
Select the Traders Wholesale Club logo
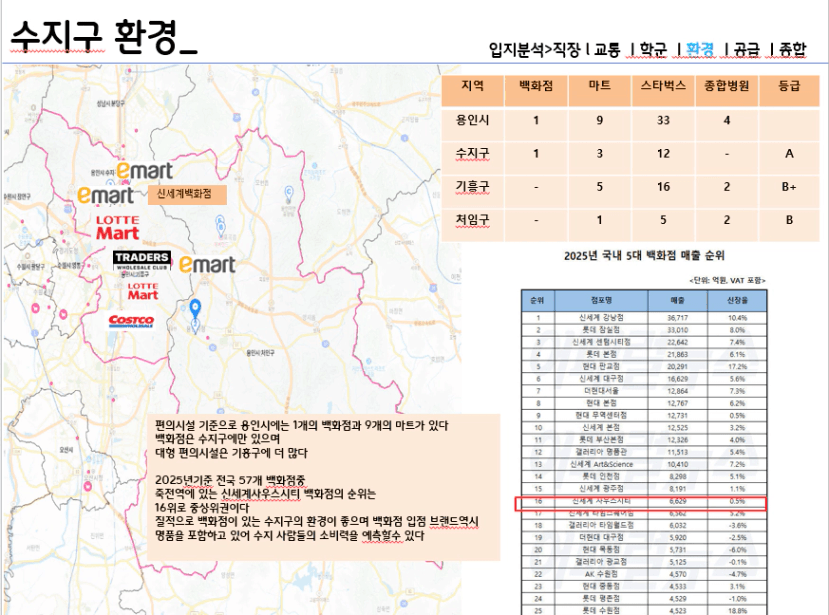(x=142, y=260)
